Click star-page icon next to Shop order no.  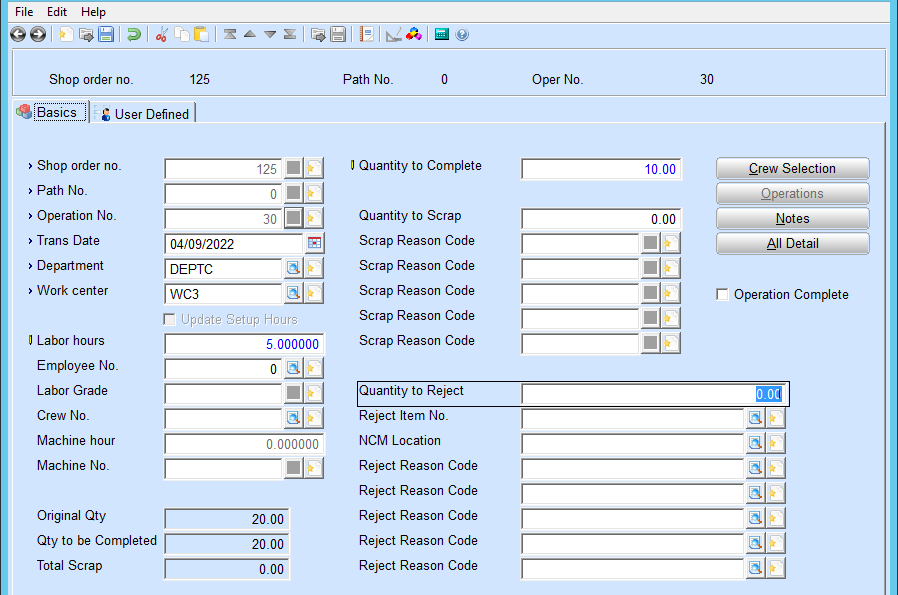(x=313, y=168)
